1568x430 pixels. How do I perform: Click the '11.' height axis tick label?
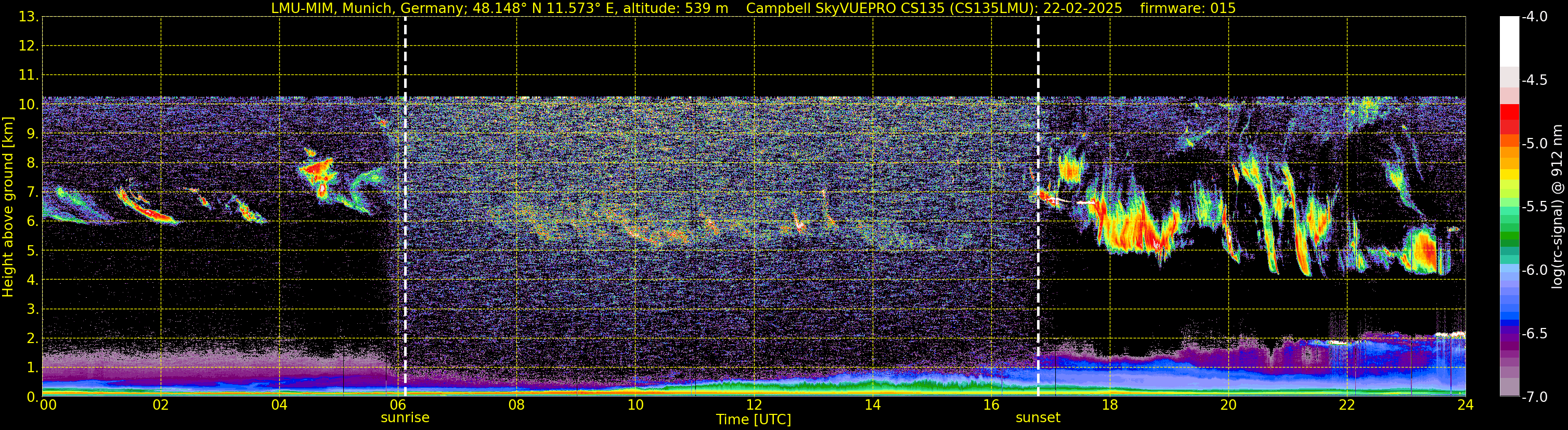point(29,75)
